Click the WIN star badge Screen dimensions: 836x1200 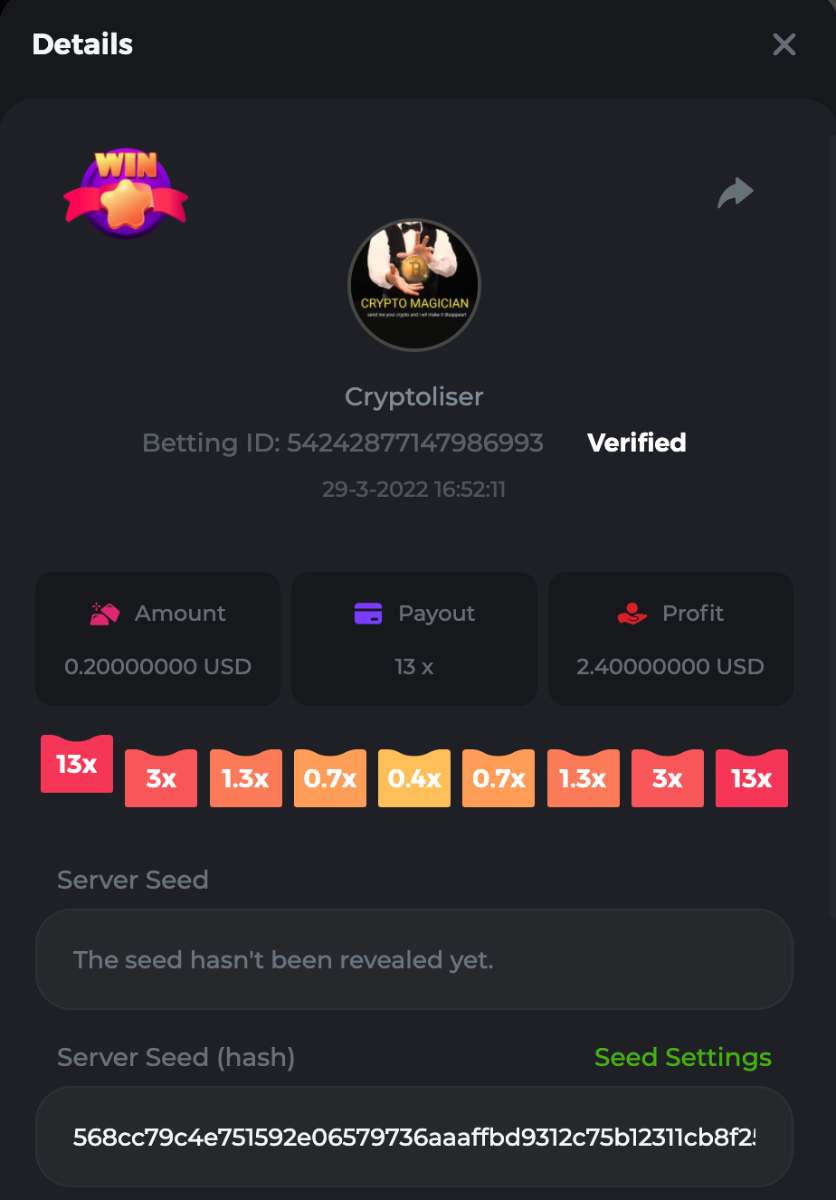(126, 193)
